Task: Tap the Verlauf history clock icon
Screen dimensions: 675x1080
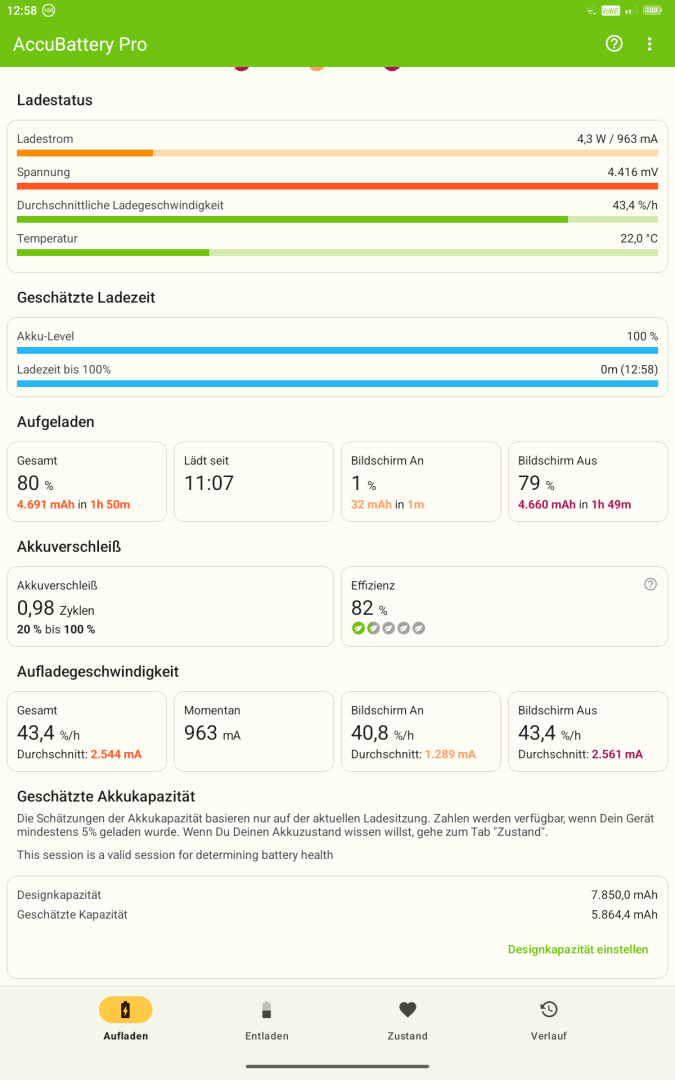Action: (x=548, y=1010)
